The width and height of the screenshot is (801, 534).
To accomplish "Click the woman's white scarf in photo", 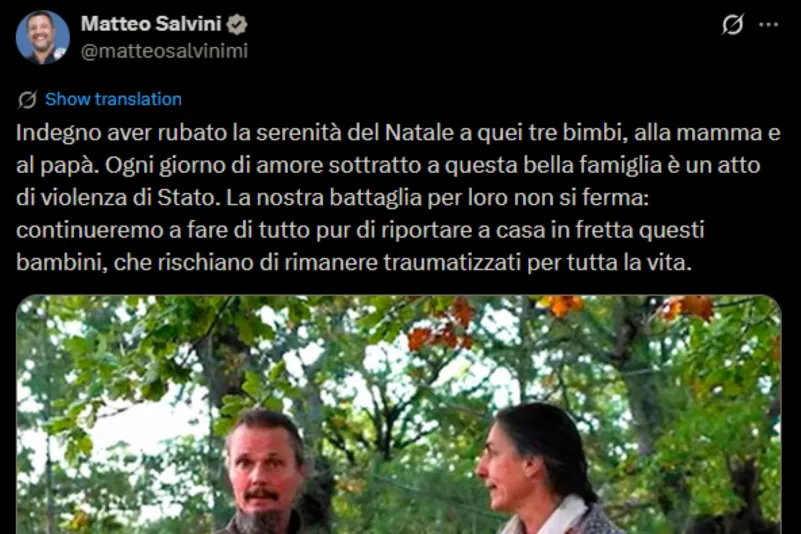I will (x=554, y=516).
